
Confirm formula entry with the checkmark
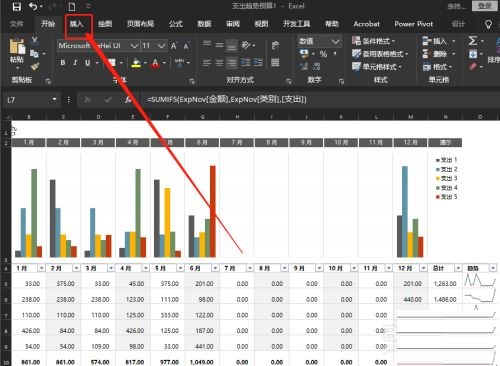[x=108, y=99]
